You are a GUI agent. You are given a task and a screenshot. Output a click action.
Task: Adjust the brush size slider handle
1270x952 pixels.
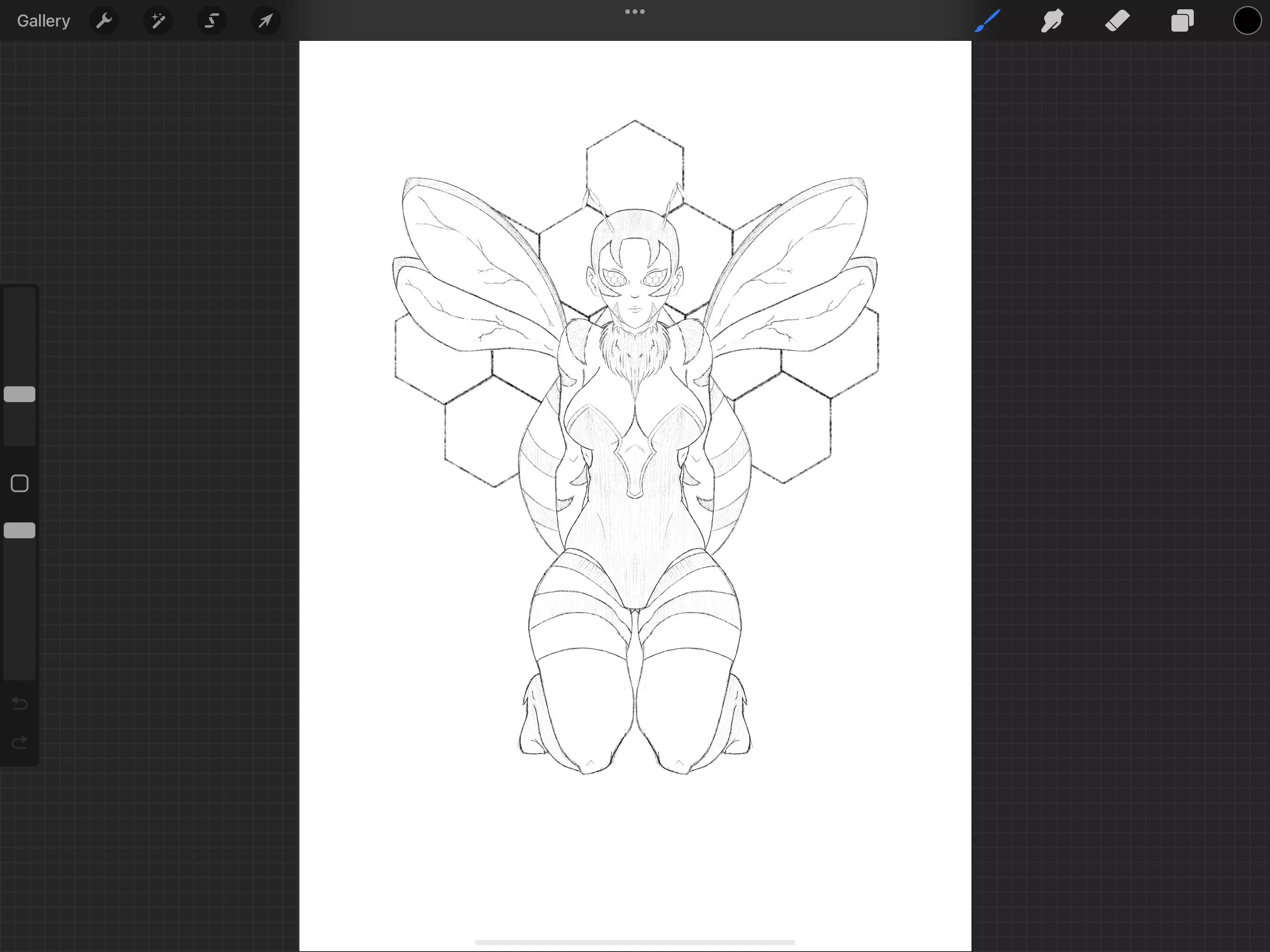point(19,394)
